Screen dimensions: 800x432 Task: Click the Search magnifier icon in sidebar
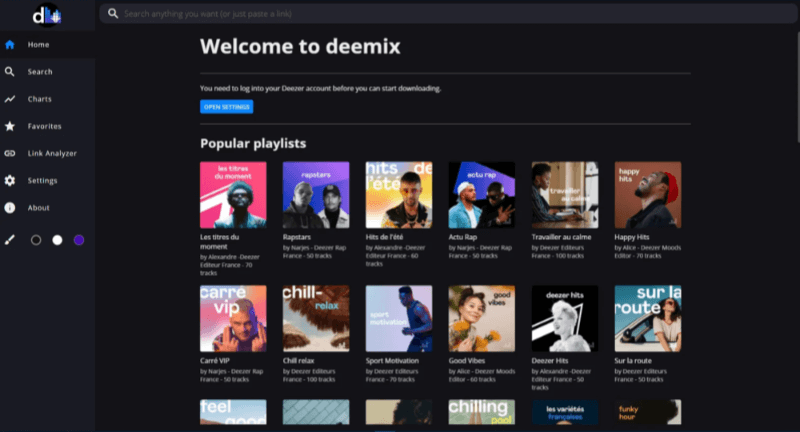tap(10, 72)
